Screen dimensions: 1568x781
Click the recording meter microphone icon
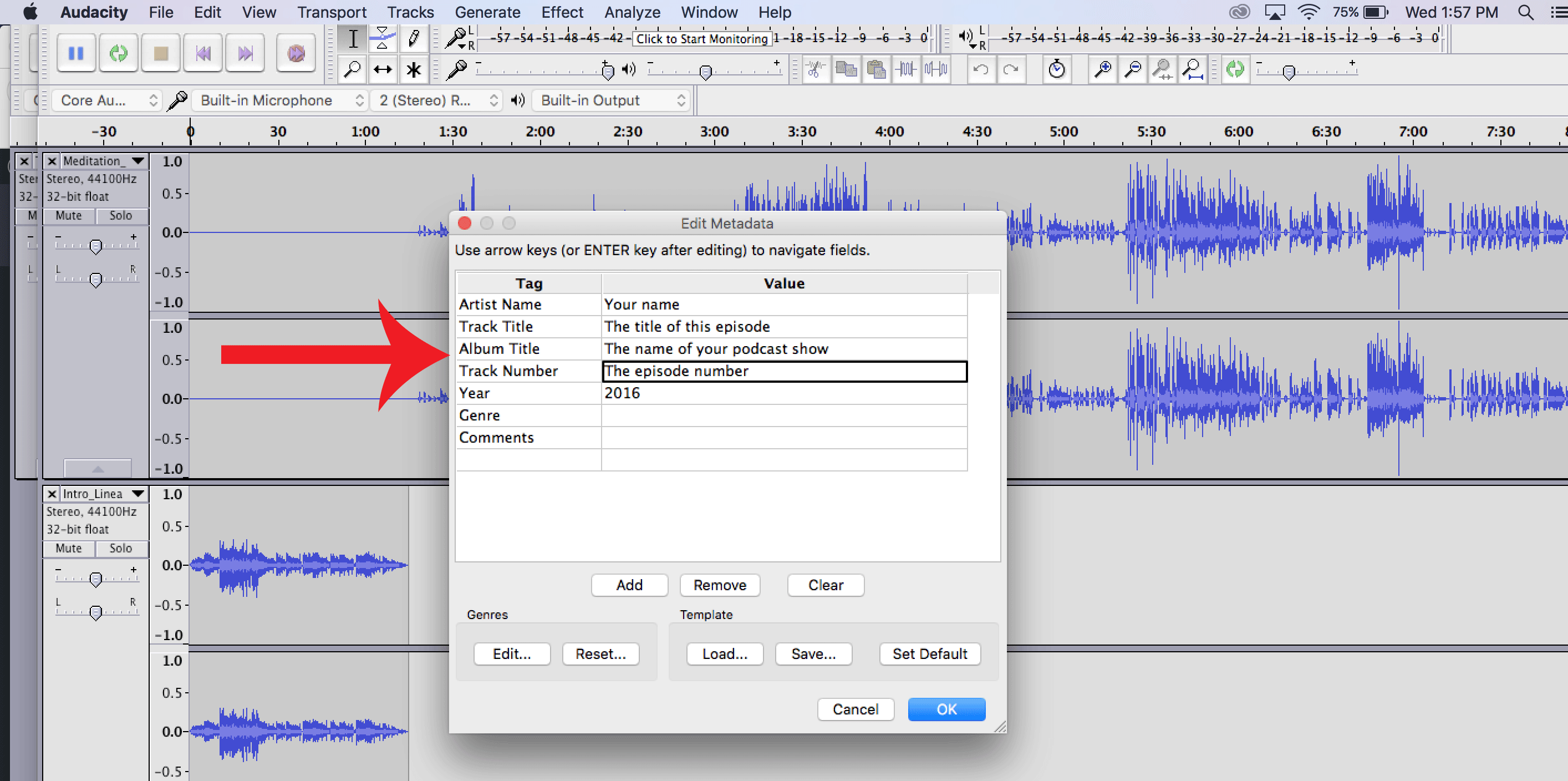[x=456, y=38]
